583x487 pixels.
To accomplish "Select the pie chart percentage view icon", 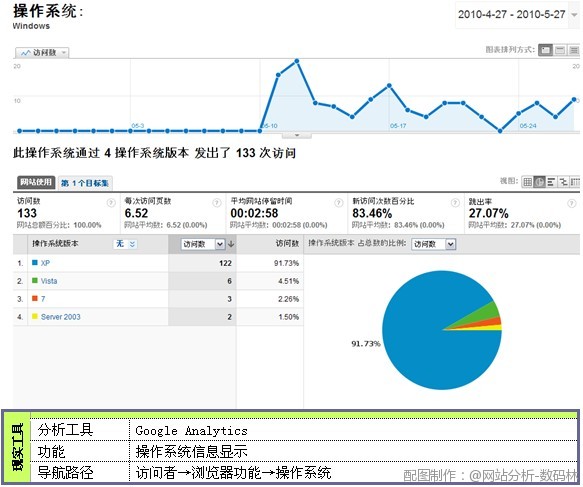I will coord(539,182).
